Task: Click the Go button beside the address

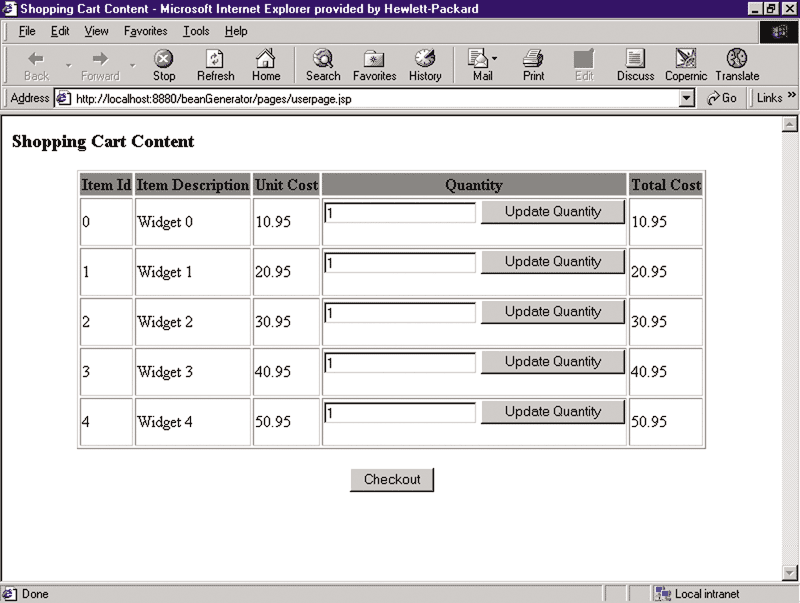Action: pyautogui.click(x=722, y=98)
